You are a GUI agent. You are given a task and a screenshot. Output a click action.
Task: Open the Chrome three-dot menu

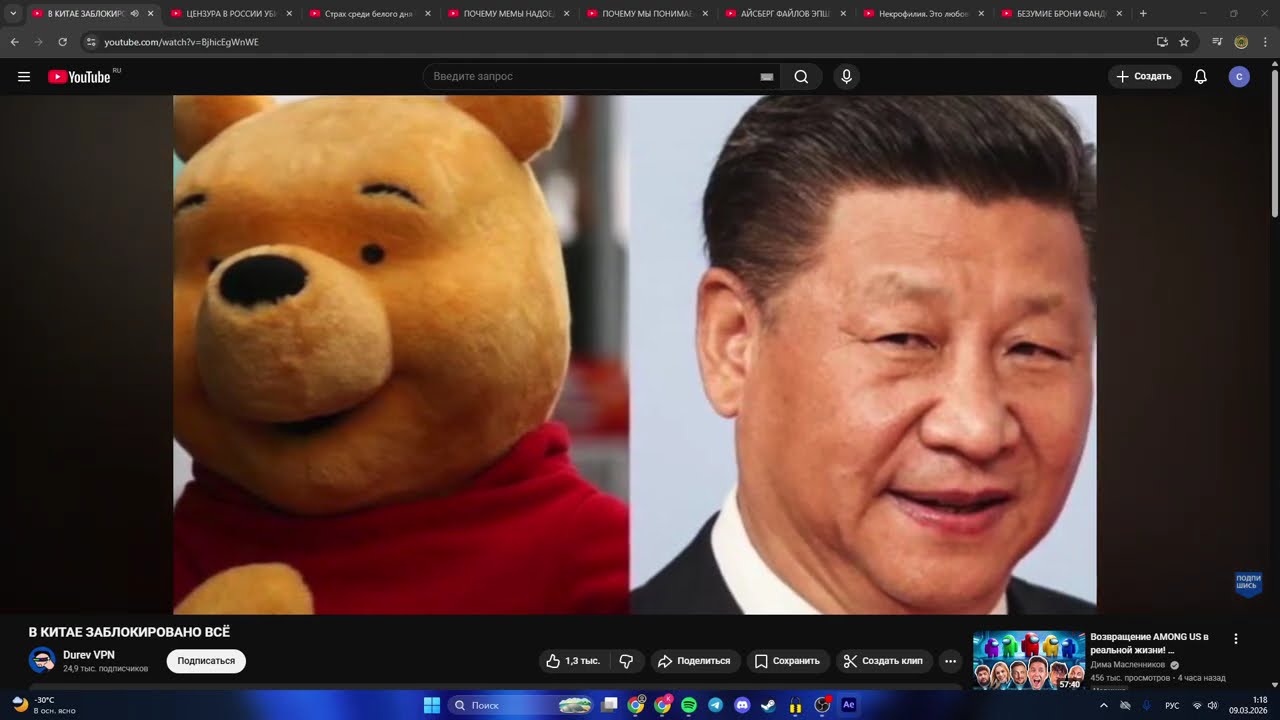(1265, 42)
